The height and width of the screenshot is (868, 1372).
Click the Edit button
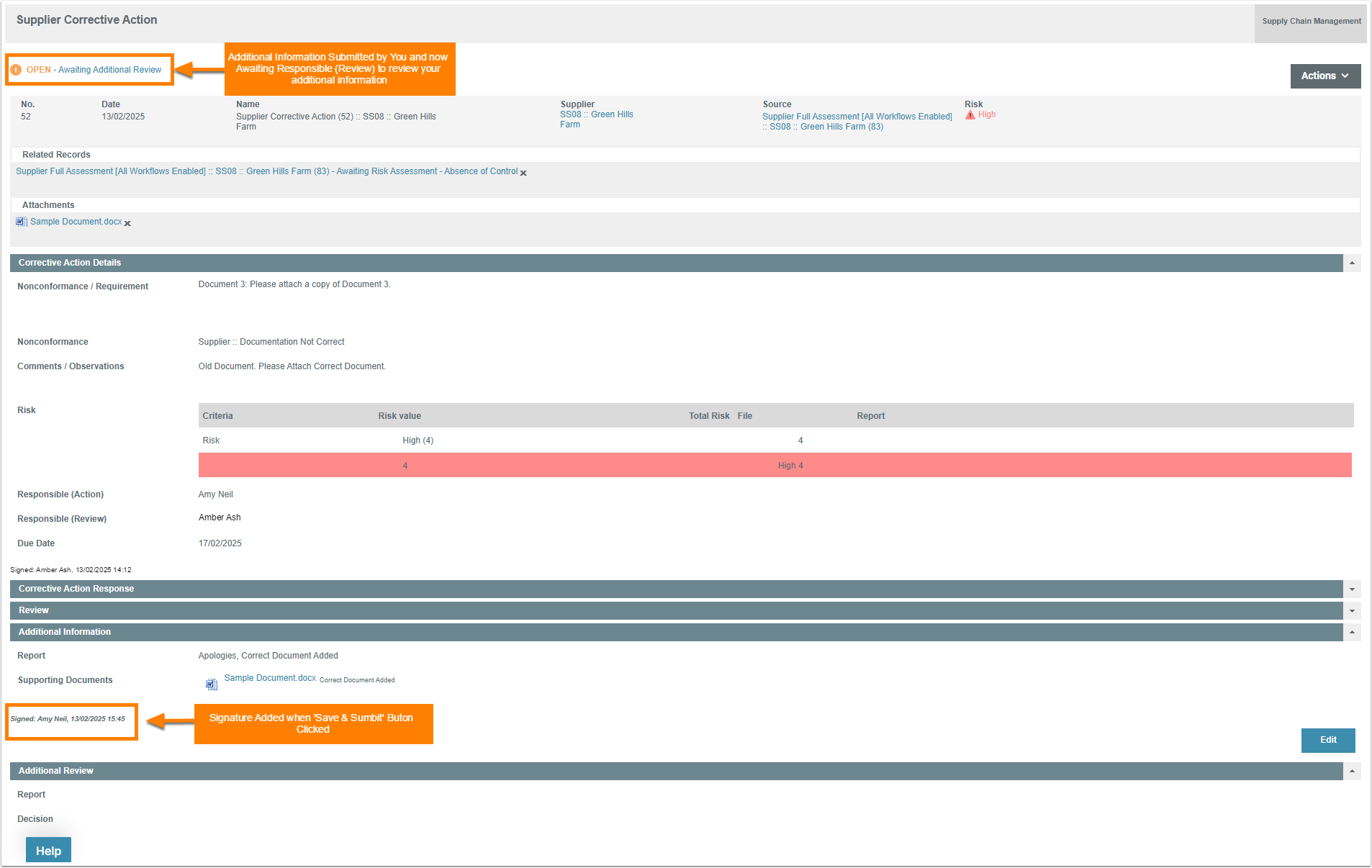click(x=1327, y=740)
